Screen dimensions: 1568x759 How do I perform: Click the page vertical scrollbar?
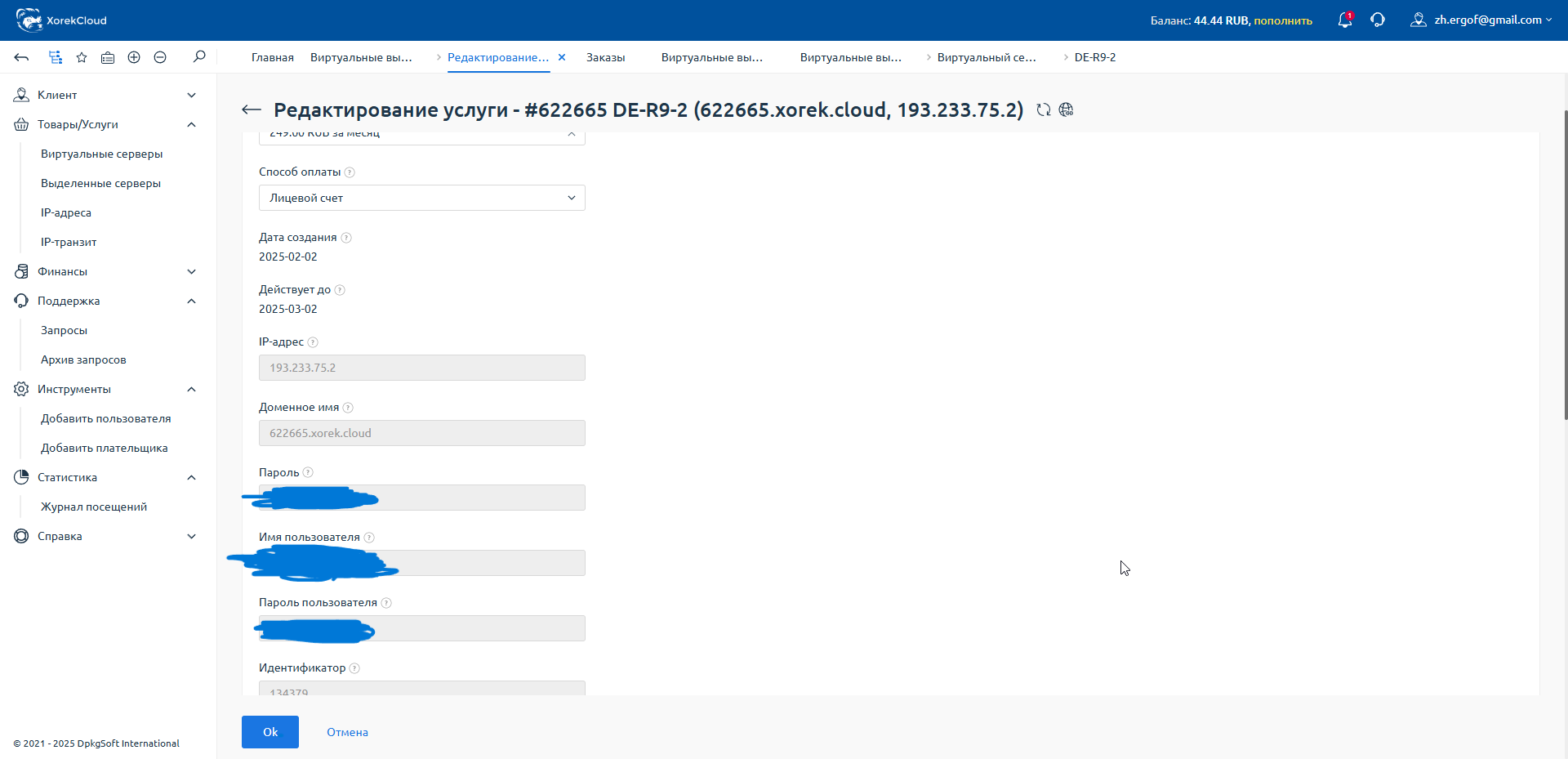click(x=1565, y=264)
